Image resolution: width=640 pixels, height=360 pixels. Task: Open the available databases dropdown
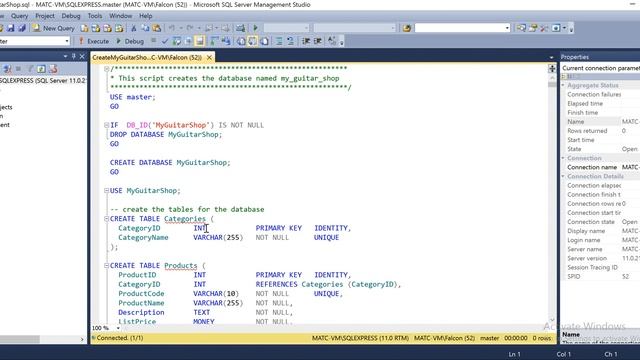pos(67,41)
